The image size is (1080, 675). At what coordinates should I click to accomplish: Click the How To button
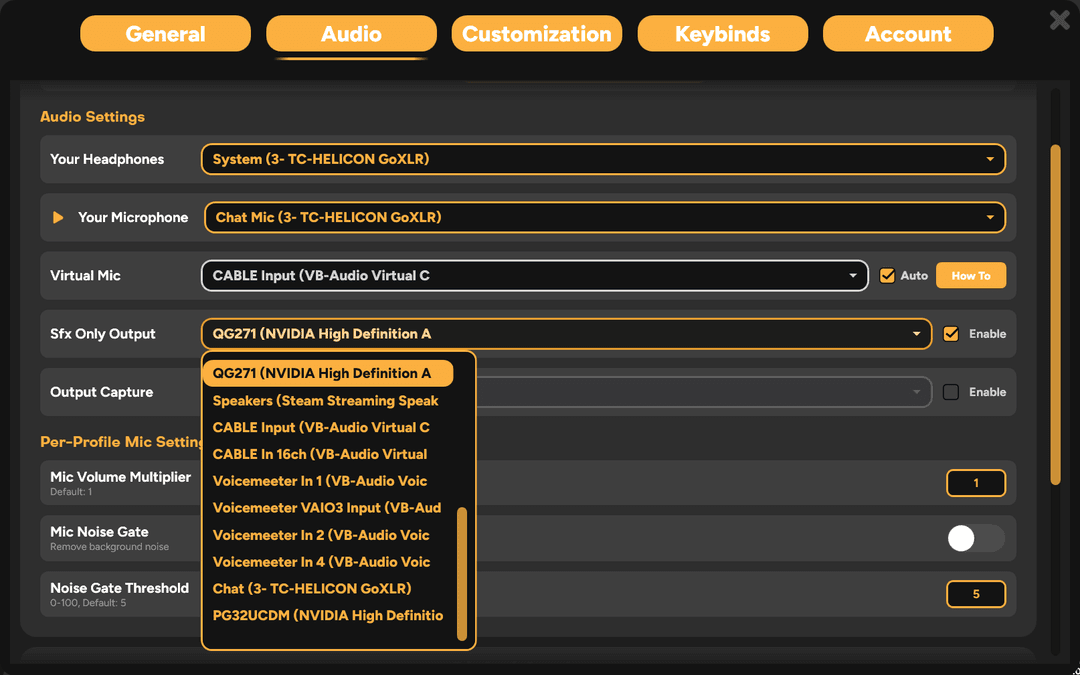click(970, 275)
